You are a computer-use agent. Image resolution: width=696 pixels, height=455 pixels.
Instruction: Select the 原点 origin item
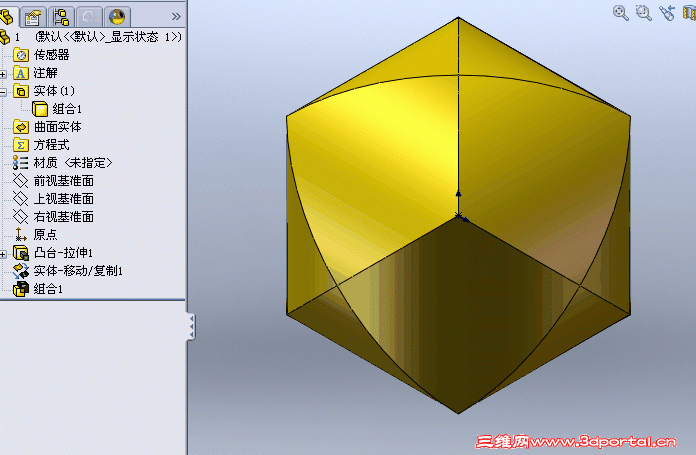click(45, 235)
